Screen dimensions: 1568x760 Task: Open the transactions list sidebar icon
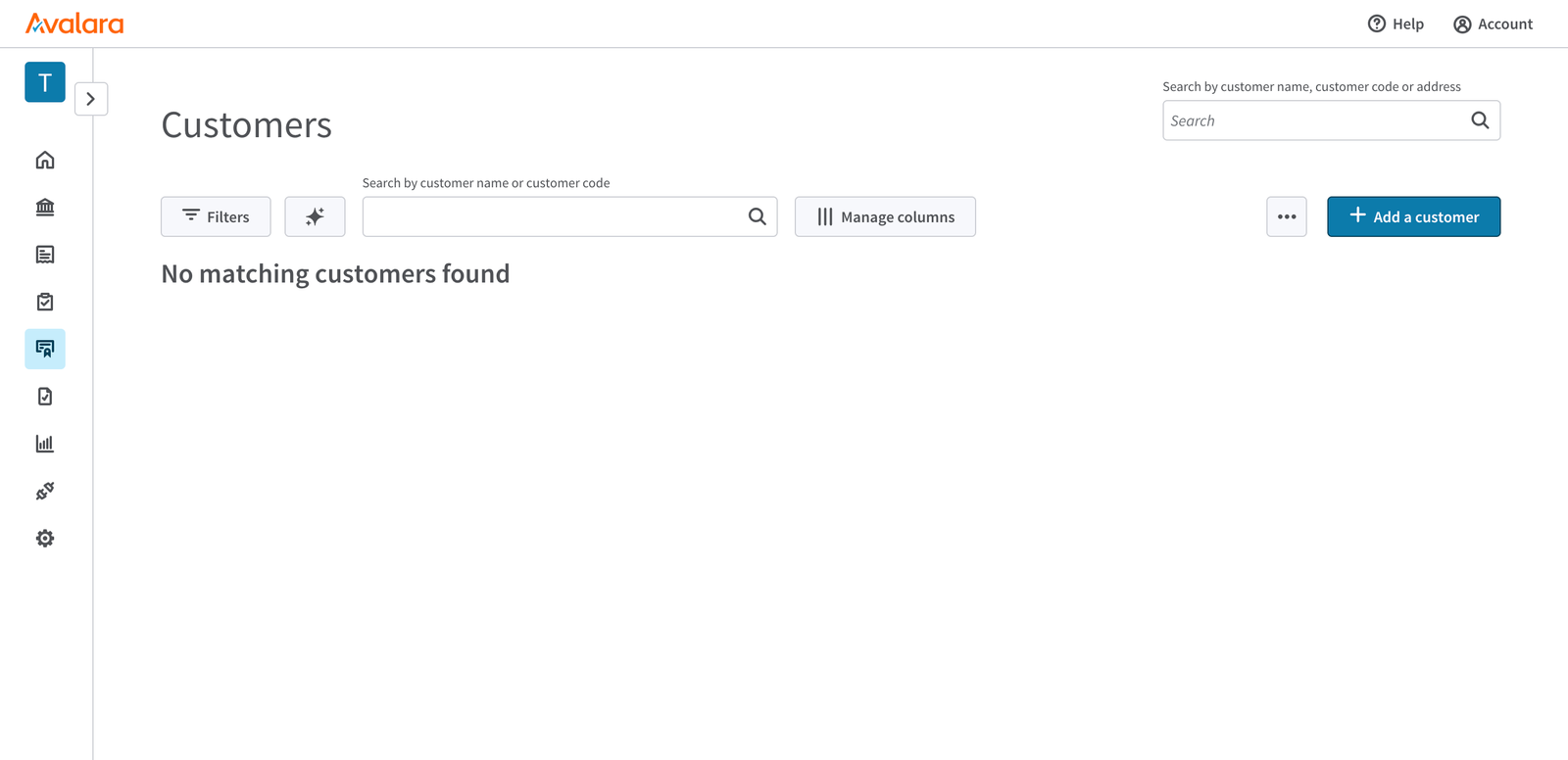[x=45, y=255]
